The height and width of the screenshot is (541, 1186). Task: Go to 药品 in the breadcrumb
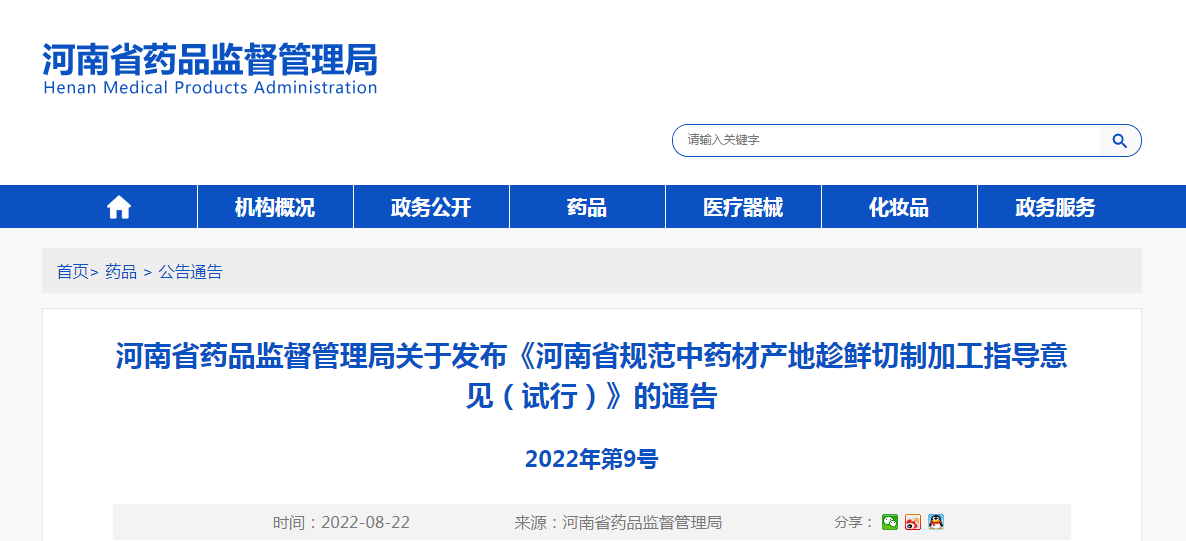pos(121,272)
